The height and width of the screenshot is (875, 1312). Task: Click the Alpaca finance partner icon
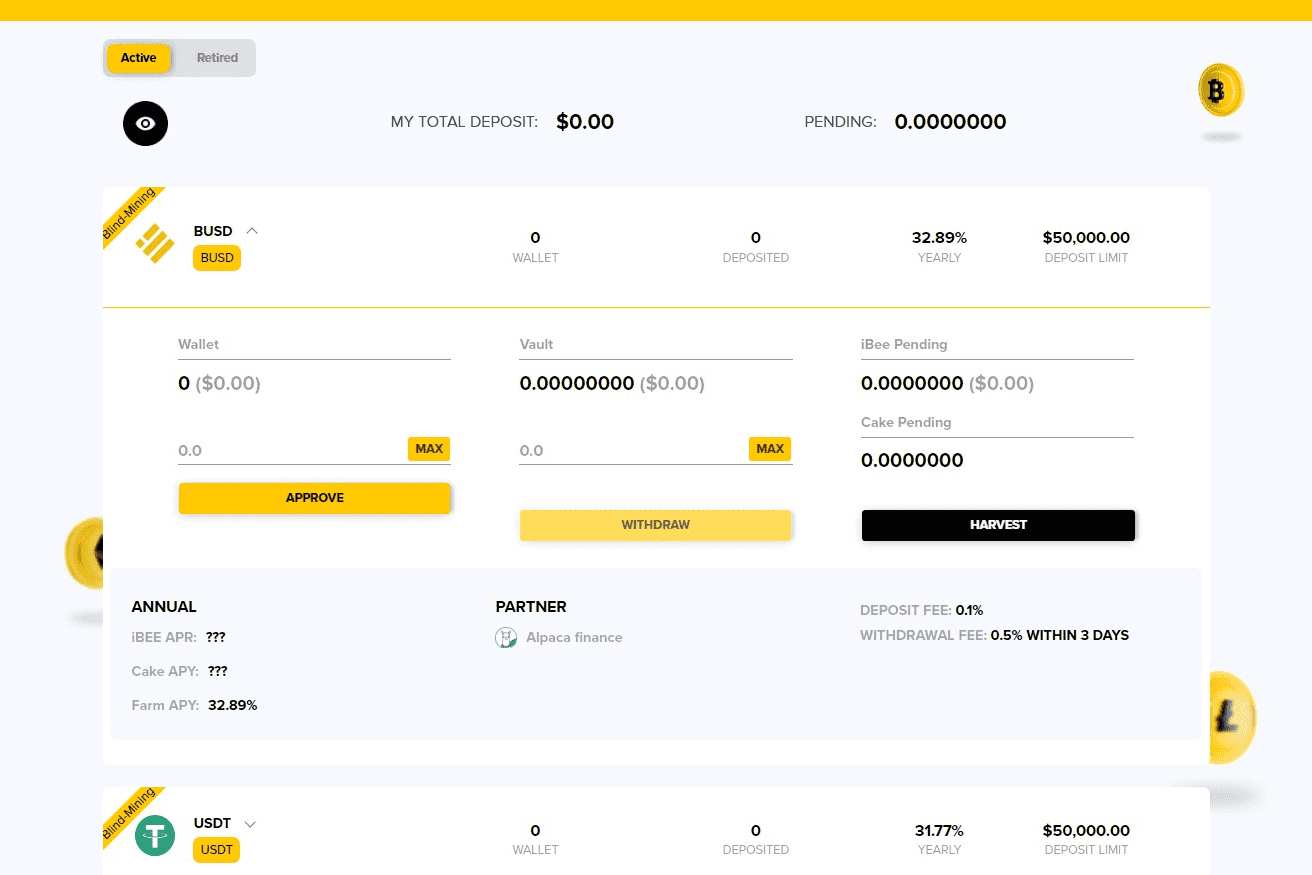(506, 636)
